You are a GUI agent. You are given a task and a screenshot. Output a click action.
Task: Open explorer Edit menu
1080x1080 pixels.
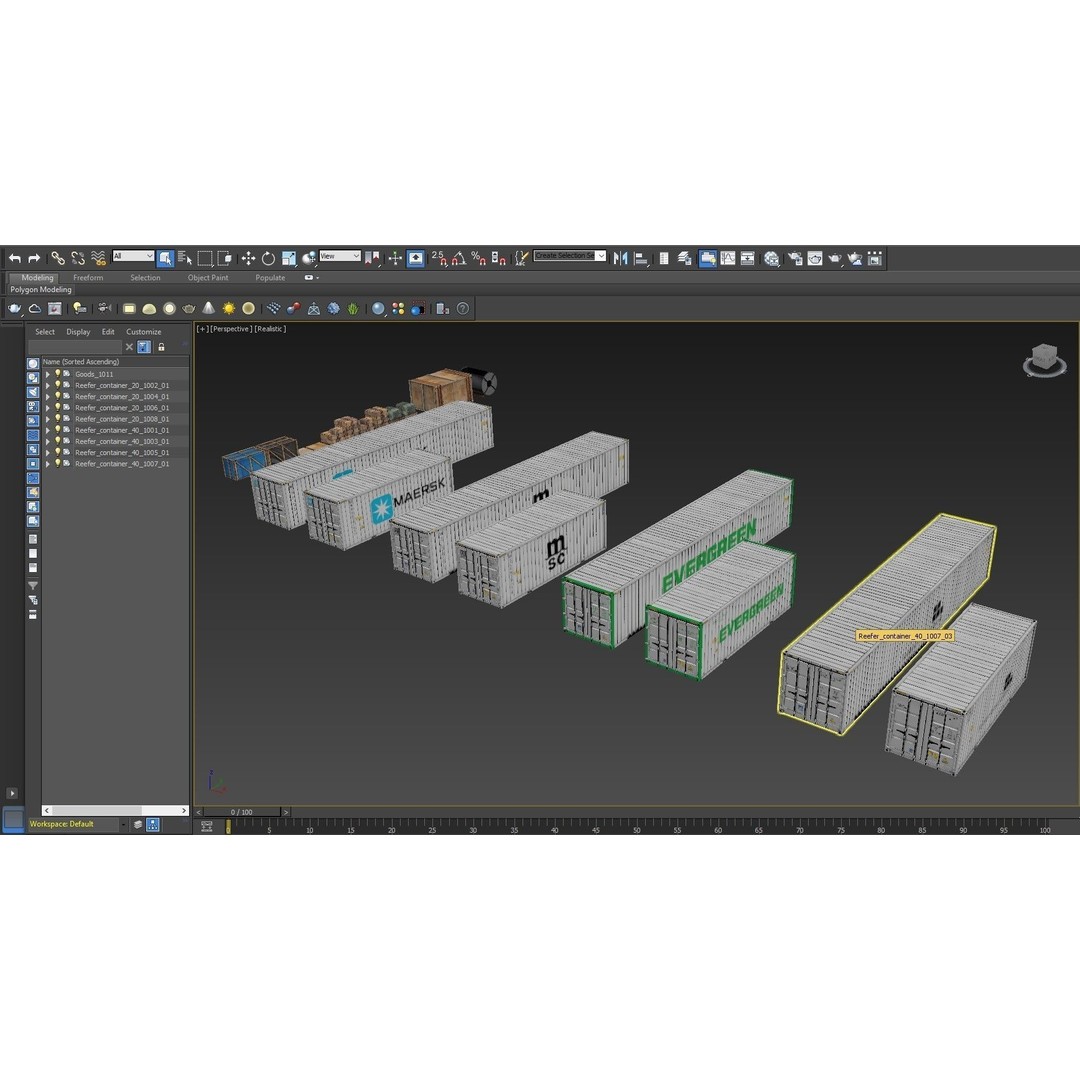108,332
